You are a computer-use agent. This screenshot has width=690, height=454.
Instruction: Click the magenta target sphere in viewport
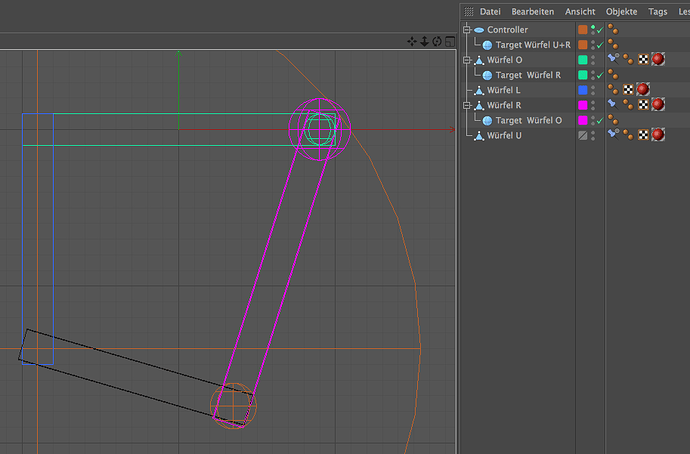319,129
